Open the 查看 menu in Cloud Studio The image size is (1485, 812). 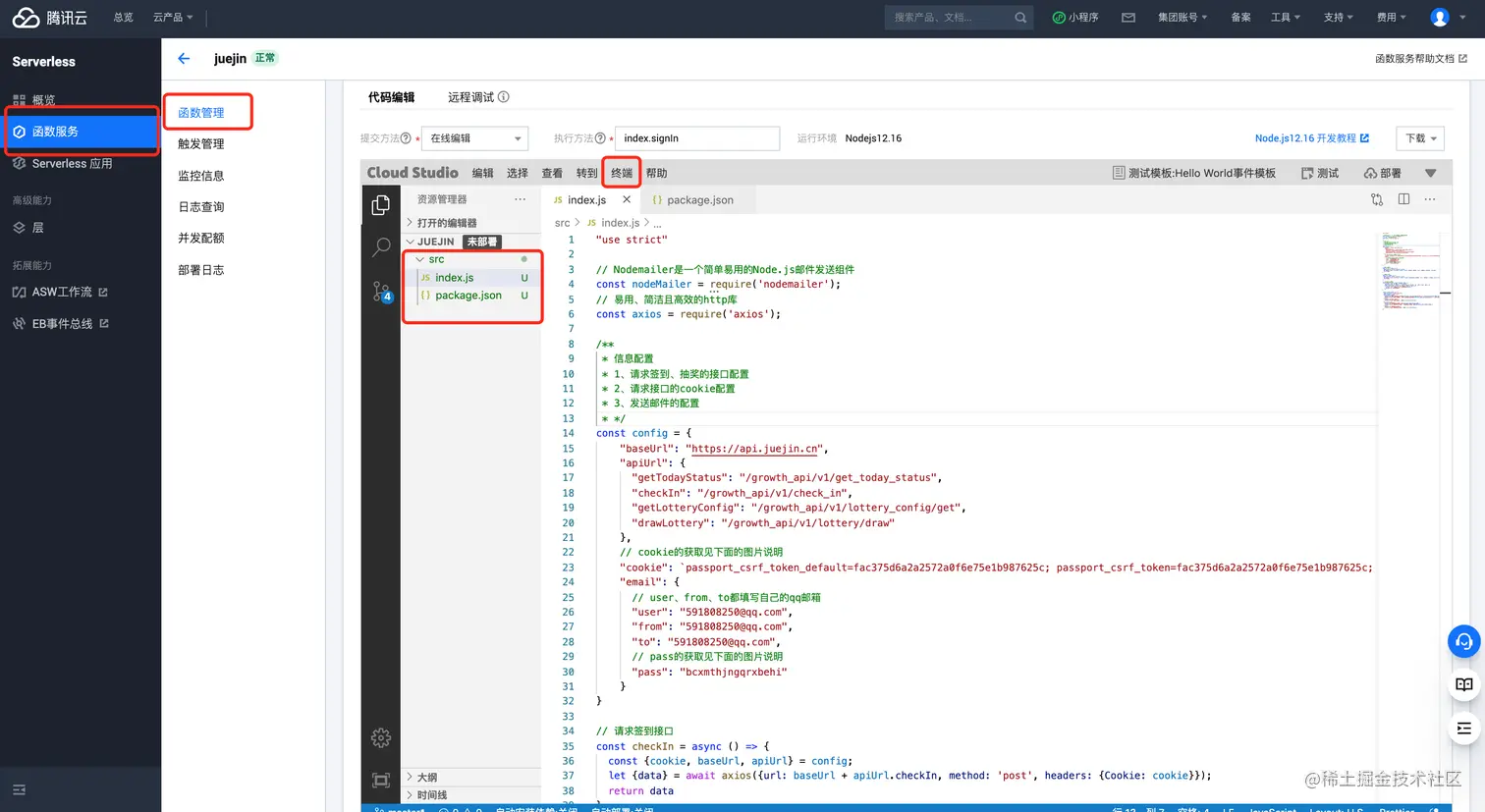tap(552, 173)
